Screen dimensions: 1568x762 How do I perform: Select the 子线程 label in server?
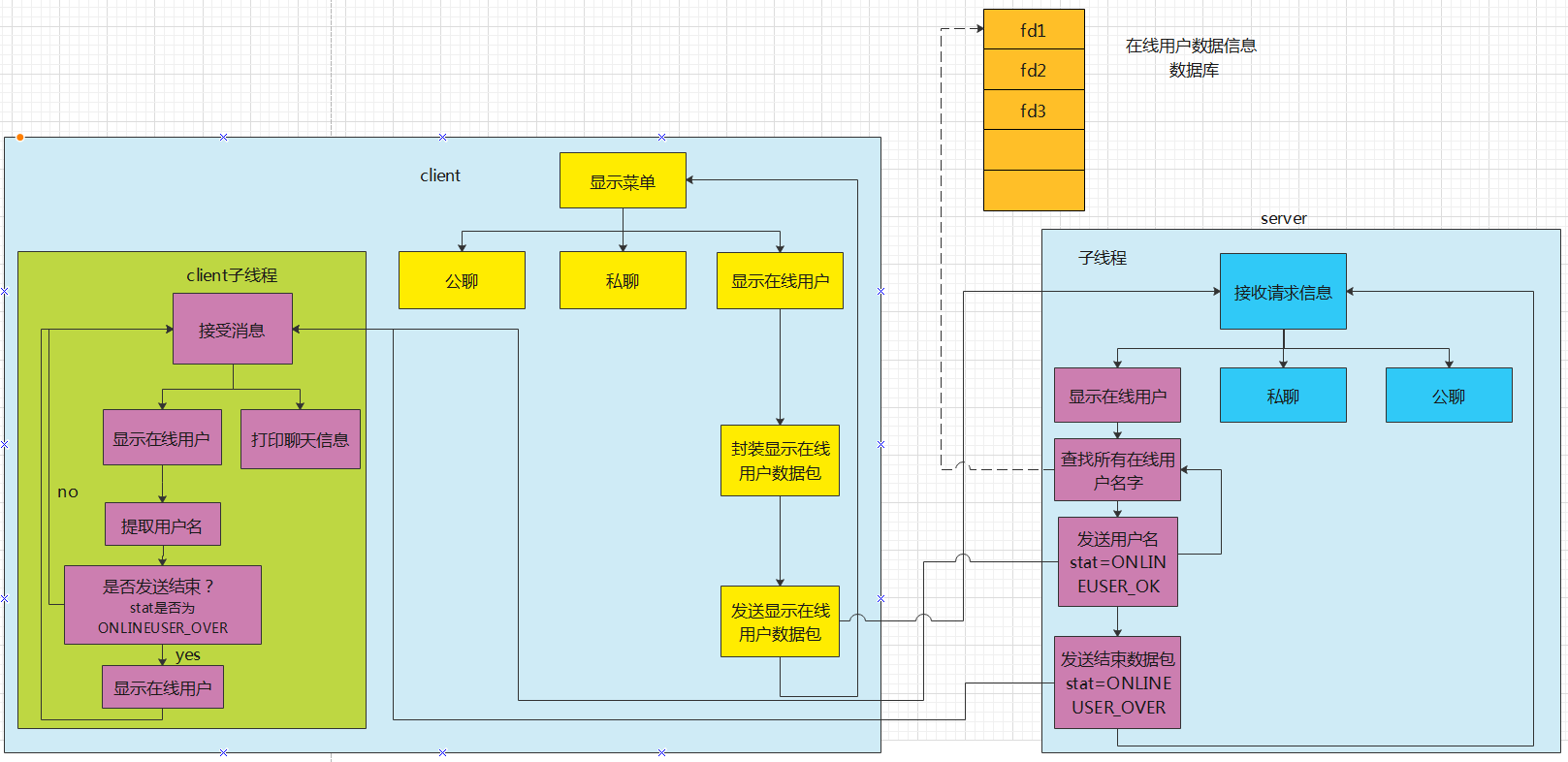tap(1103, 258)
